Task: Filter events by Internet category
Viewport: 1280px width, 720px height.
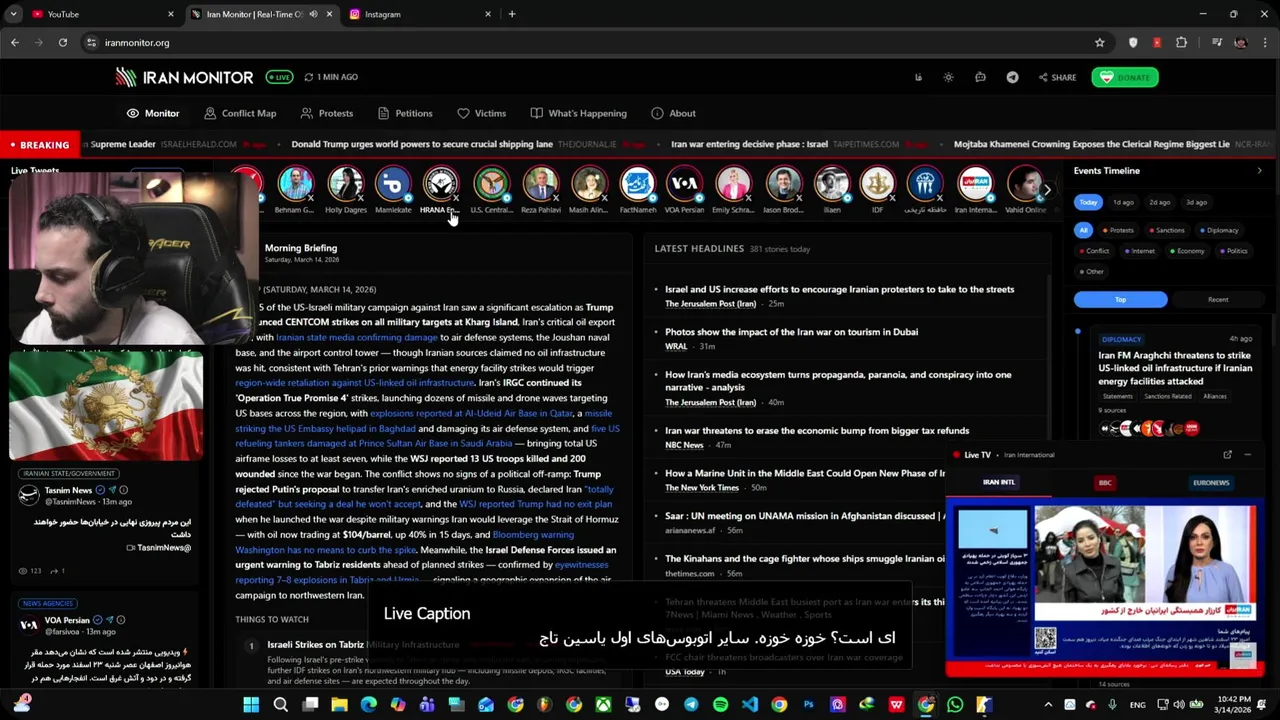Action: (1140, 251)
